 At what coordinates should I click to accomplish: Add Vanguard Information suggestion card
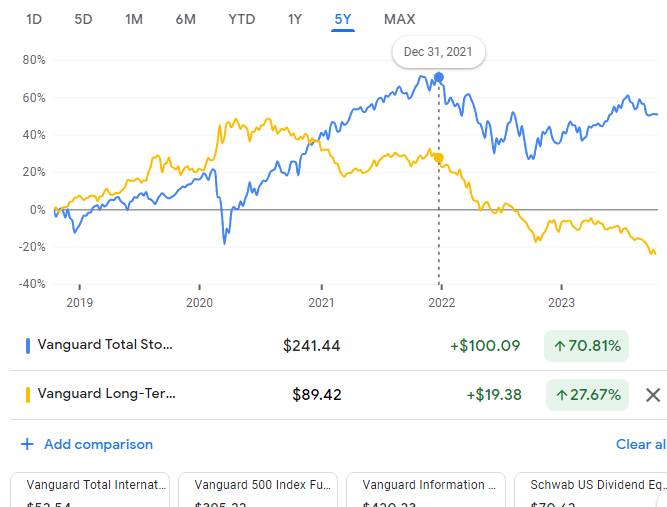426,490
